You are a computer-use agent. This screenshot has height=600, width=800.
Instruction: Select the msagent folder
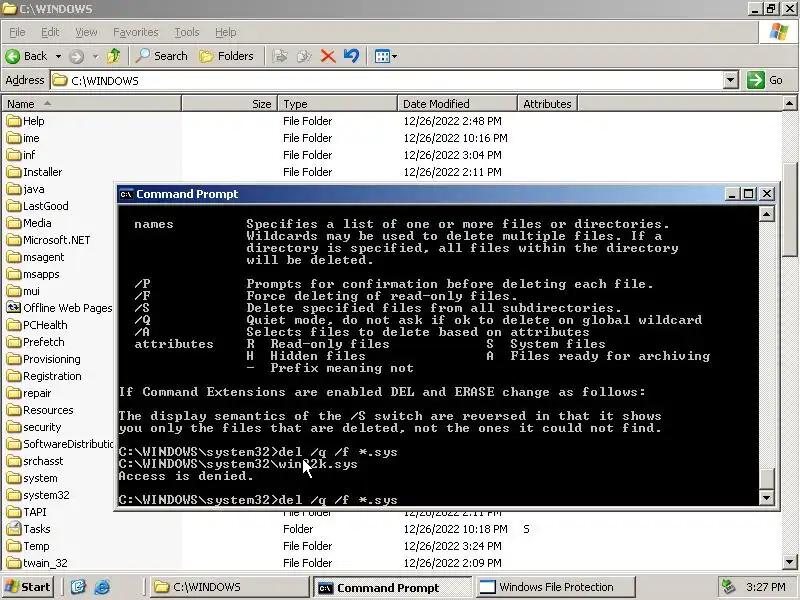[36, 257]
